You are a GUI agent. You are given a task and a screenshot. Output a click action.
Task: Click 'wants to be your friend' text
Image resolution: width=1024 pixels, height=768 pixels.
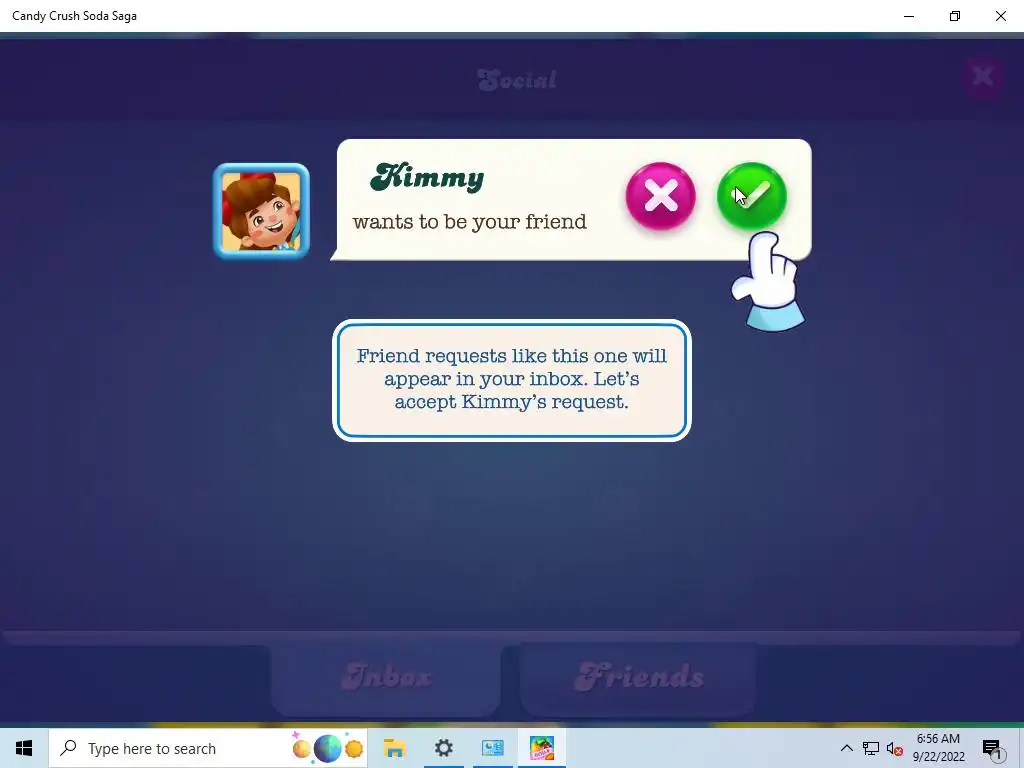(x=470, y=221)
